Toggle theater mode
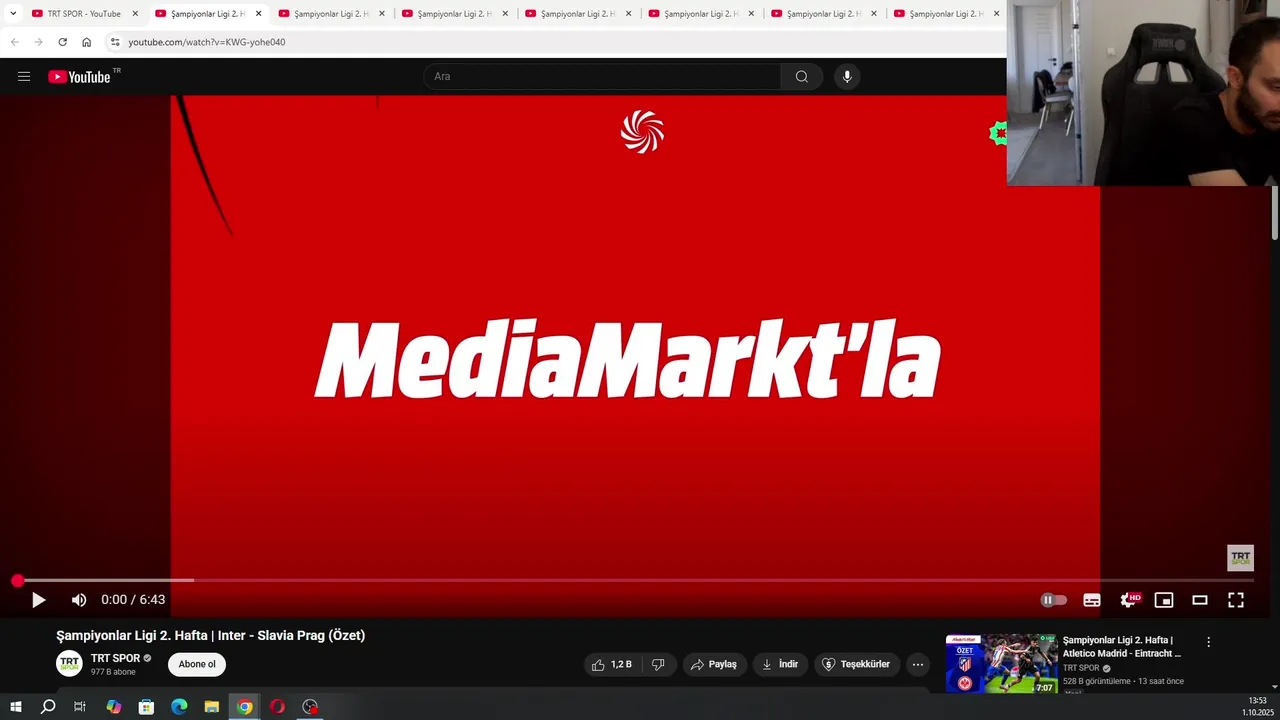This screenshot has width=1280, height=720. pyautogui.click(x=1200, y=600)
